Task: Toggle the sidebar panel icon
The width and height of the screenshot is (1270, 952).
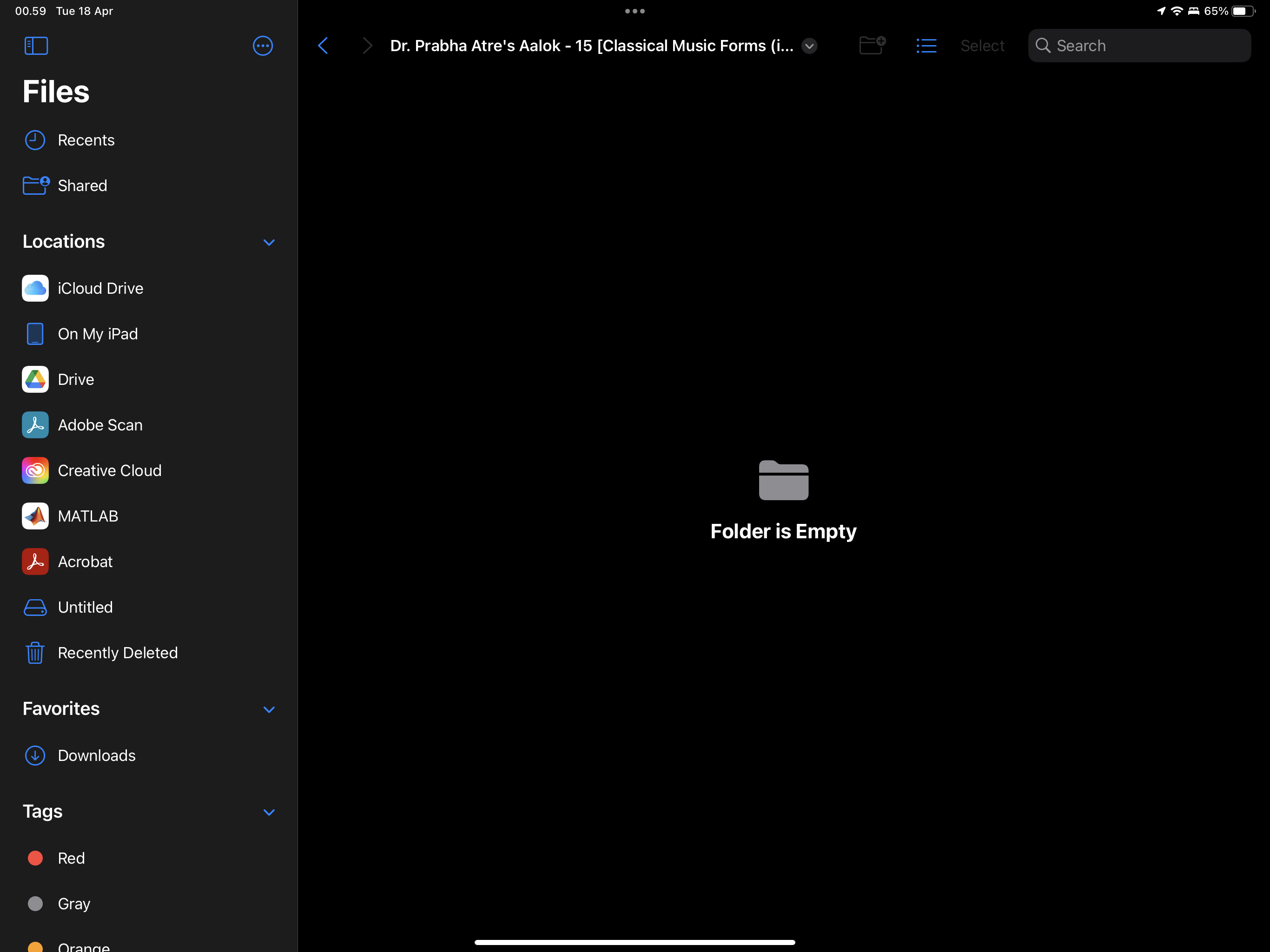Action: pos(36,46)
